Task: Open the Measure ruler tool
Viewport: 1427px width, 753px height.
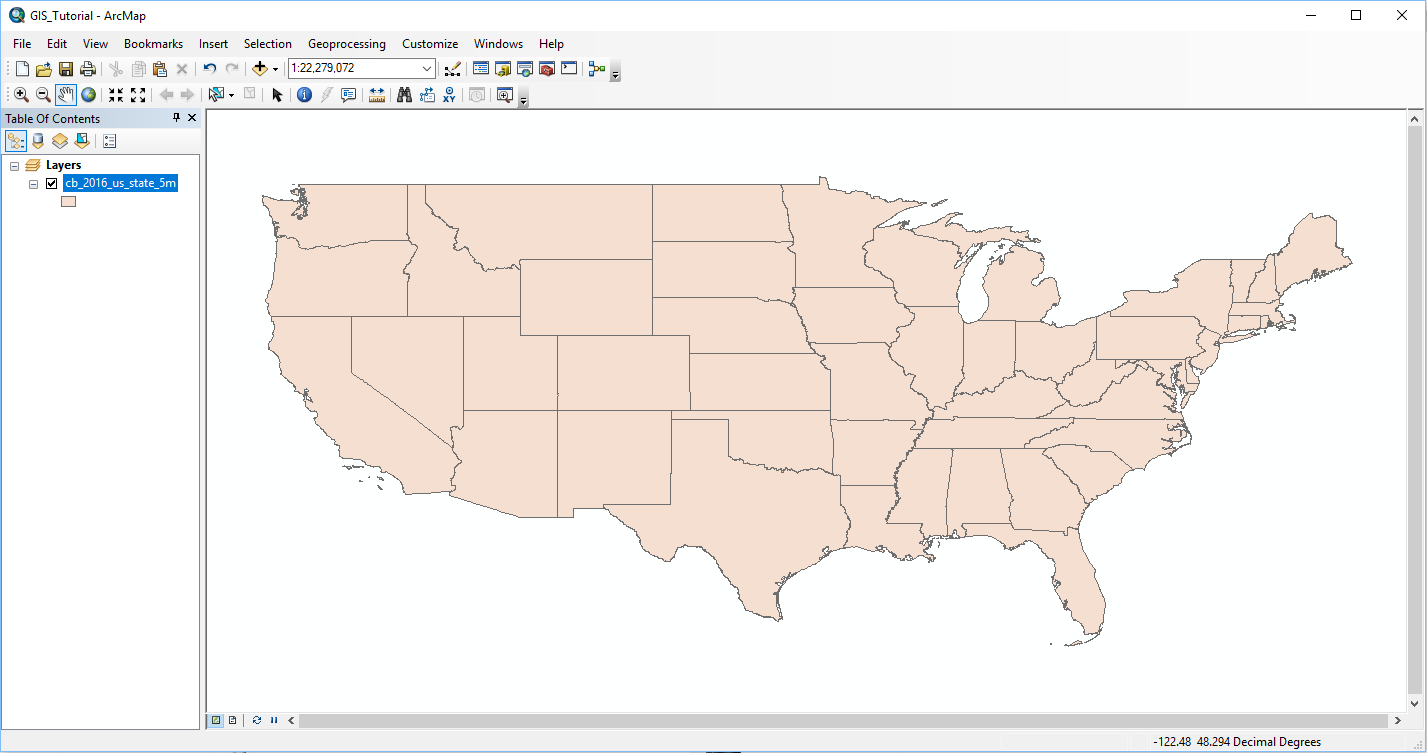Action: pos(377,95)
